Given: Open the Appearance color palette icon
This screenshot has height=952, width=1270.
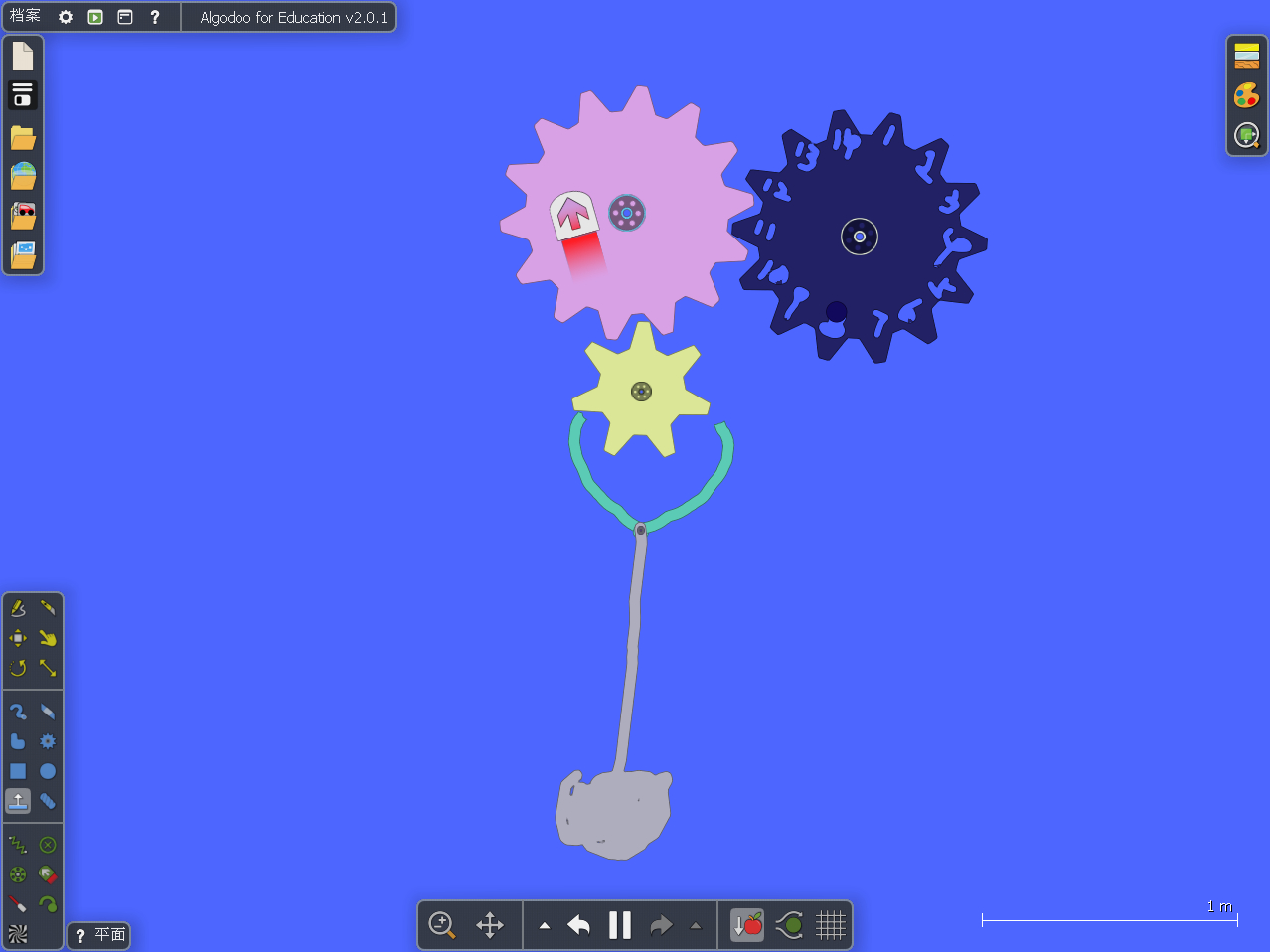Looking at the screenshot, I should 1247,95.
